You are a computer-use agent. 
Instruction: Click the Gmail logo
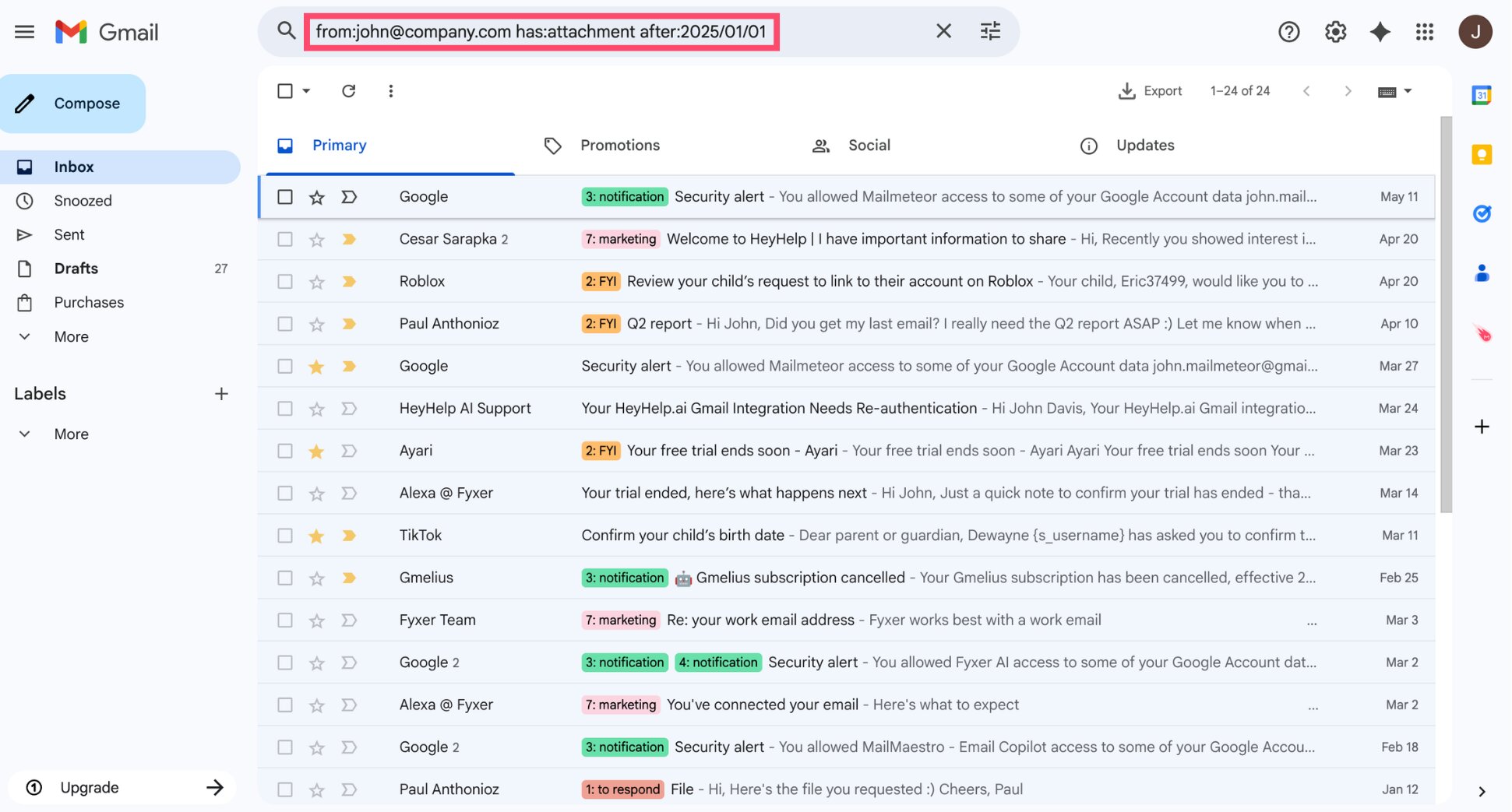[x=107, y=32]
